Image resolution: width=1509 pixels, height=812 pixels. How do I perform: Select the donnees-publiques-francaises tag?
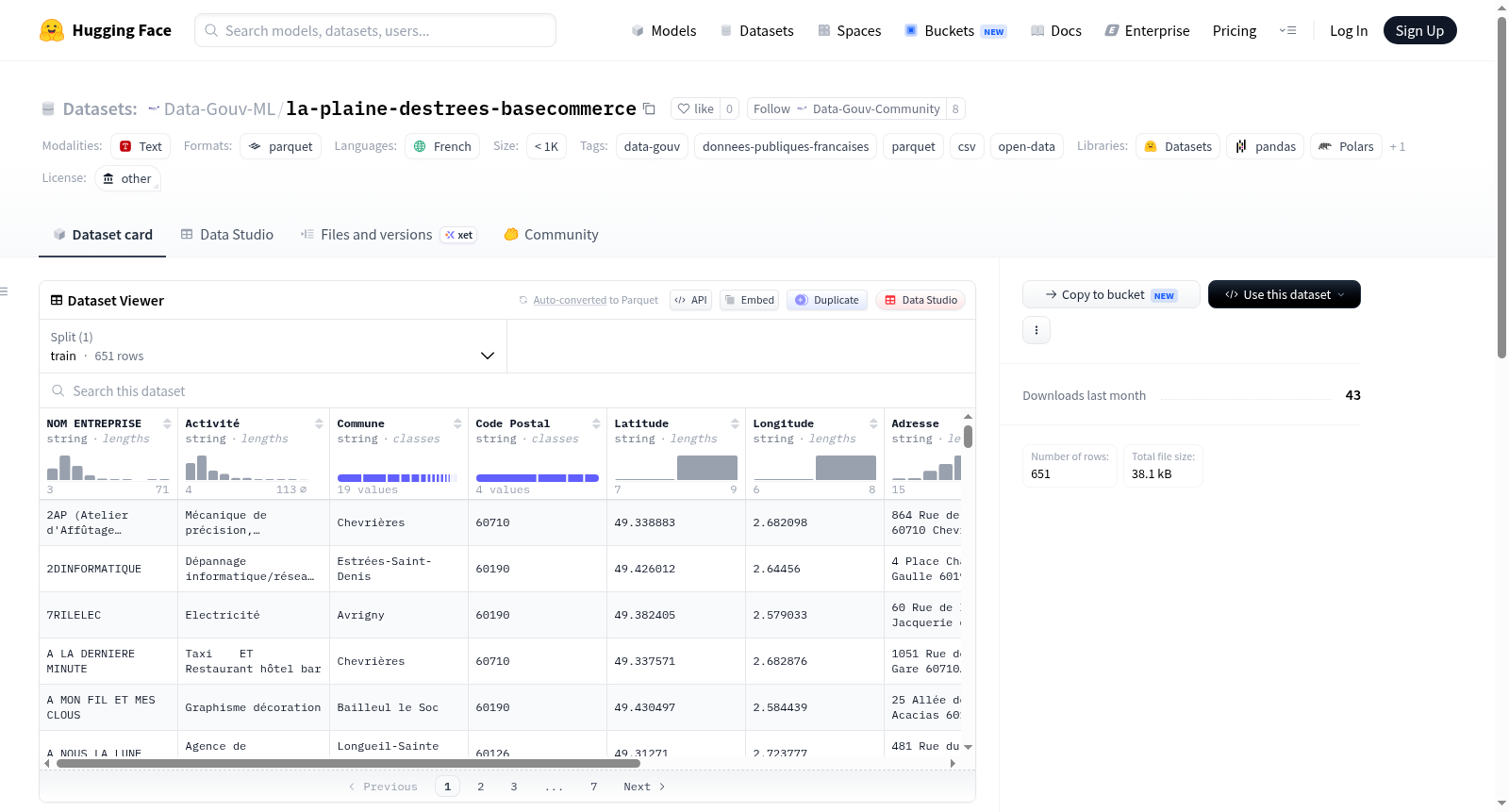click(x=786, y=146)
